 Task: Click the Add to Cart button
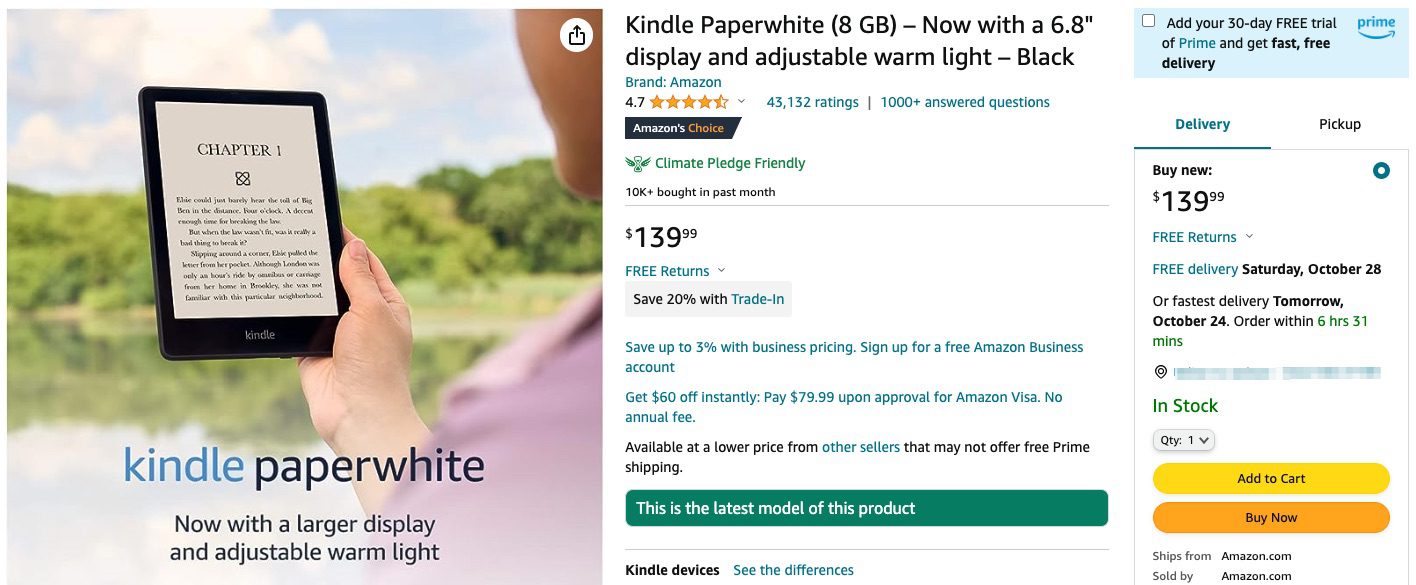[x=1270, y=478]
